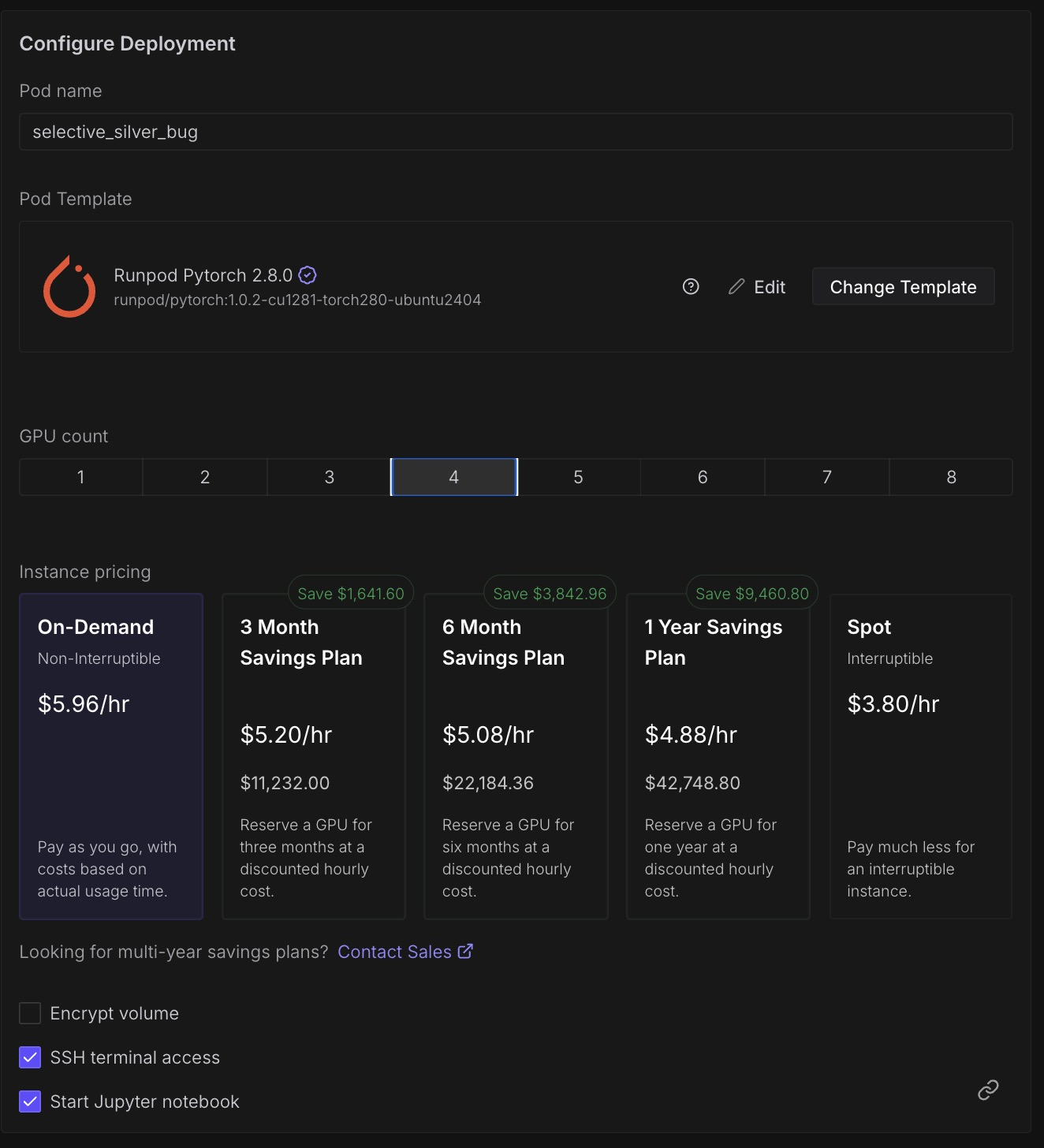Image resolution: width=1044 pixels, height=1148 pixels.
Task: Select GPU count 6
Action: [703, 477]
